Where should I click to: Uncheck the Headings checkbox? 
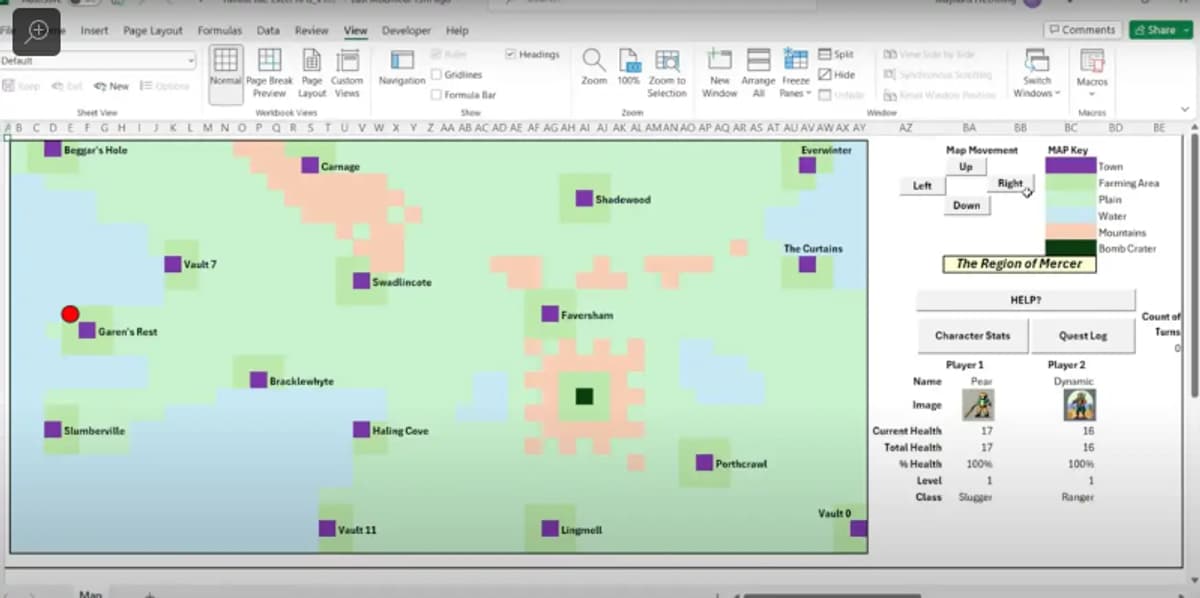click(513, 53)
